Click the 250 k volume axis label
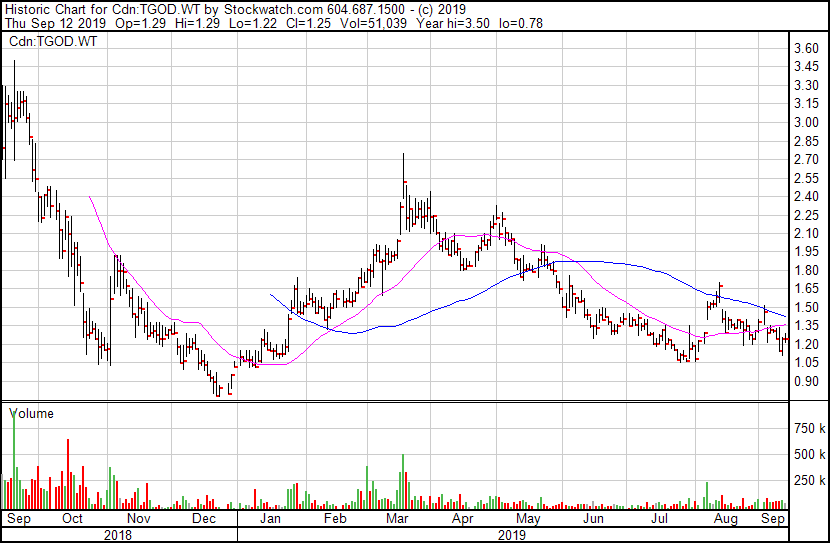 809,481
